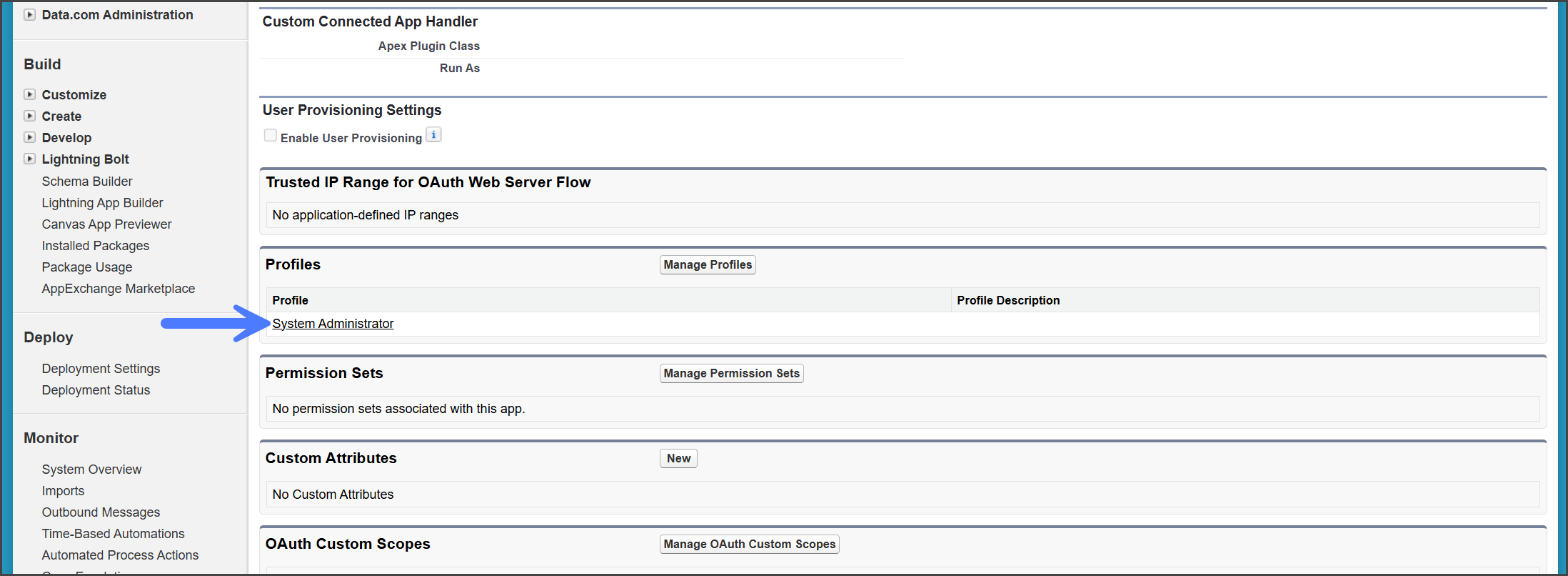1568x576 pixels.
Task: Open Outbound Messages in Monitor section
Action: (x=101, y=512)
